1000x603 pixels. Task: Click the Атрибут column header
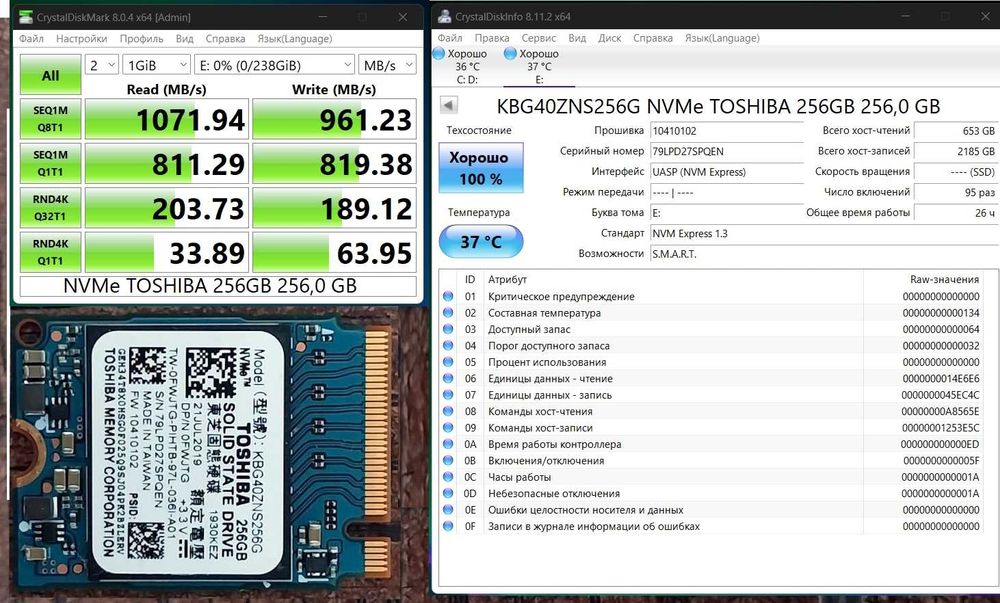click(508, 279)
